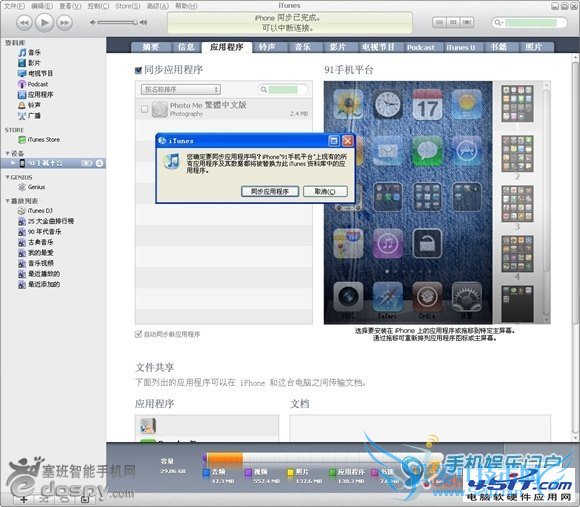Collapse the 设备 section in sidebar
Image resolution: width=580 pixels, height=507 pixels.
pyautogui.click(x=7, y=153)
